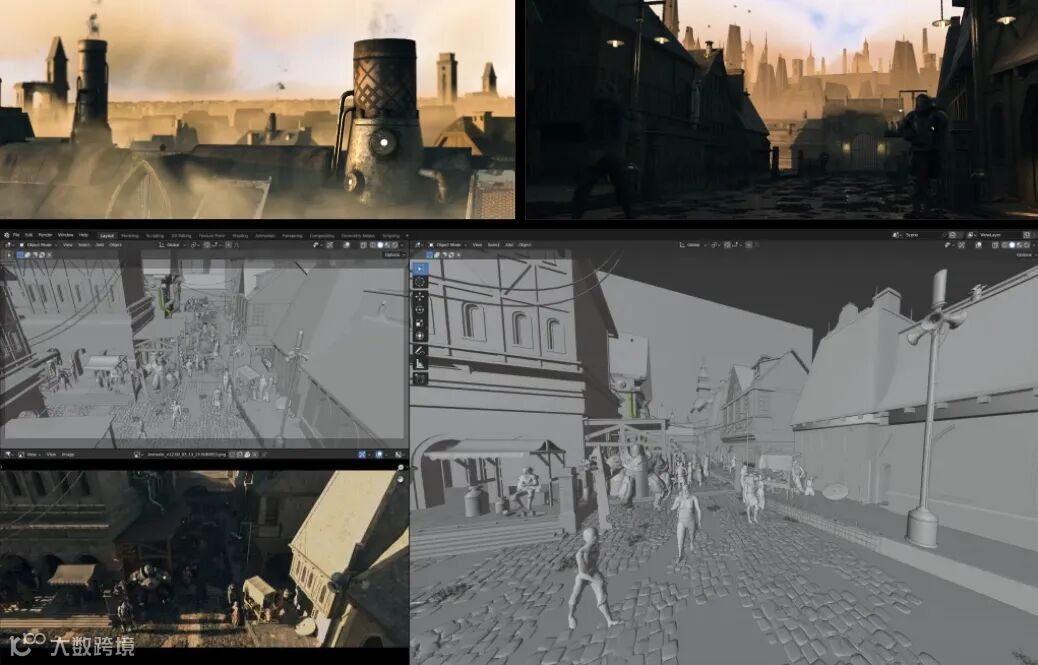
Task: Switch right viewport to solid shading mode
Action: point(1012,245)
